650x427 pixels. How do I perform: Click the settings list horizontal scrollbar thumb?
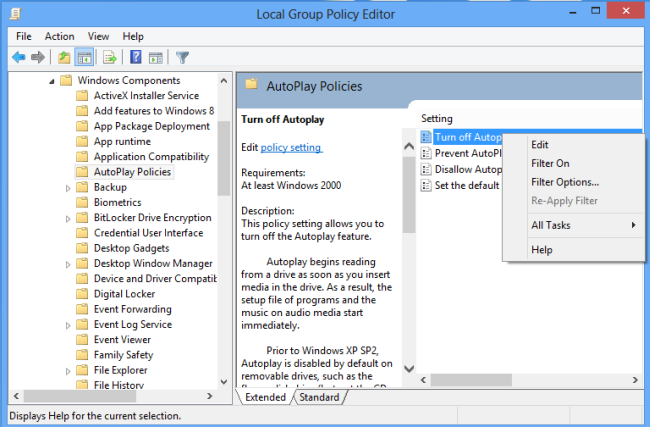471,380
